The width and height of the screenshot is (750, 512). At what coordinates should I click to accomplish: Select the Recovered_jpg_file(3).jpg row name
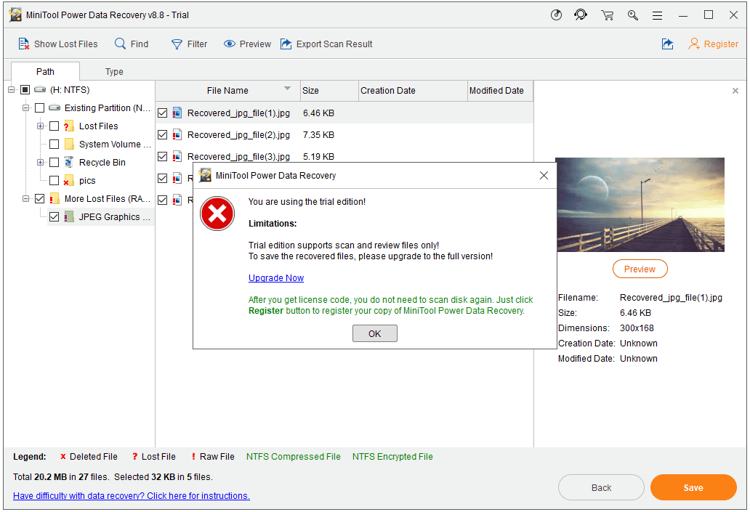coord(239,156)
